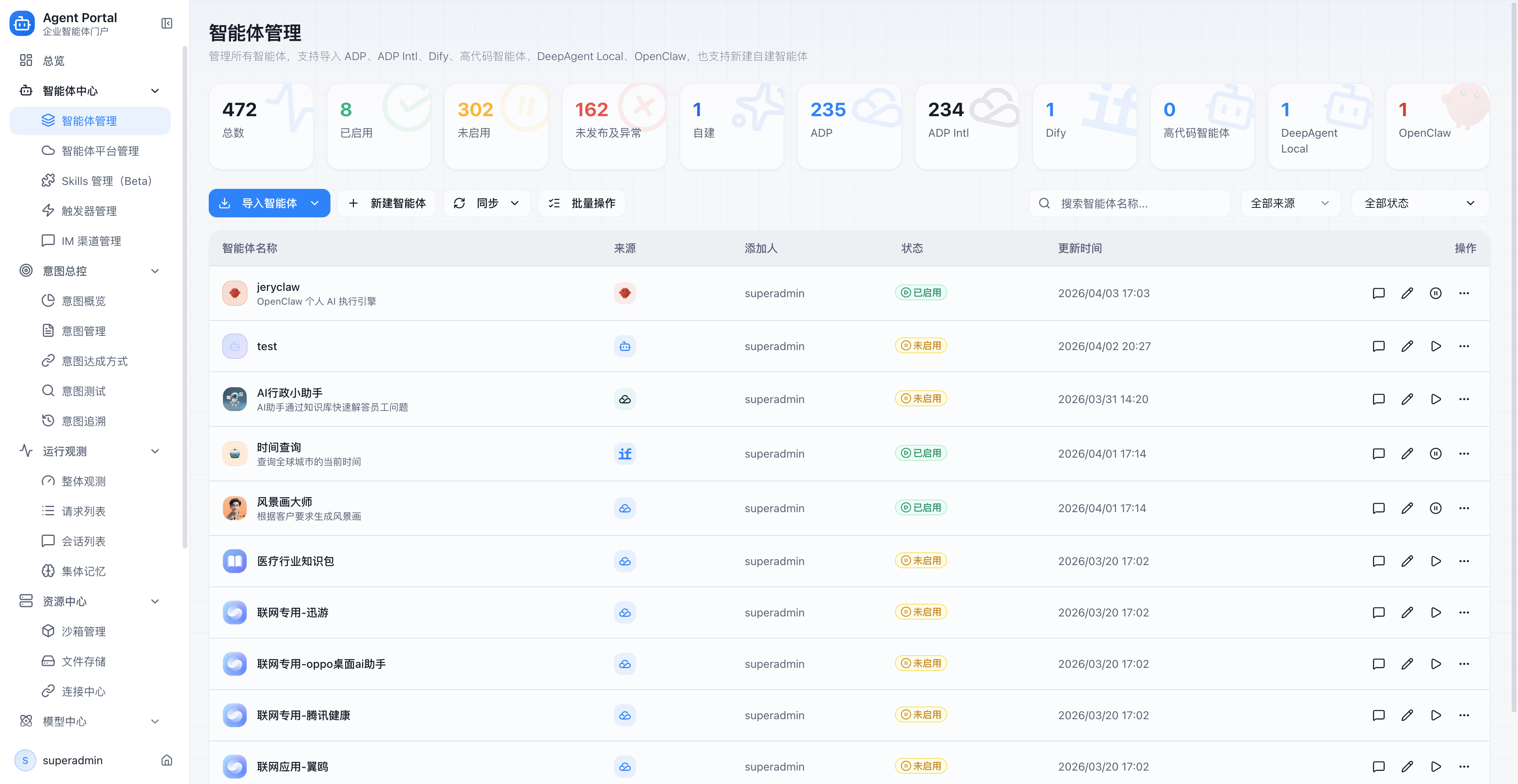Collapse the sidebar panel icon

coord(167,24)
